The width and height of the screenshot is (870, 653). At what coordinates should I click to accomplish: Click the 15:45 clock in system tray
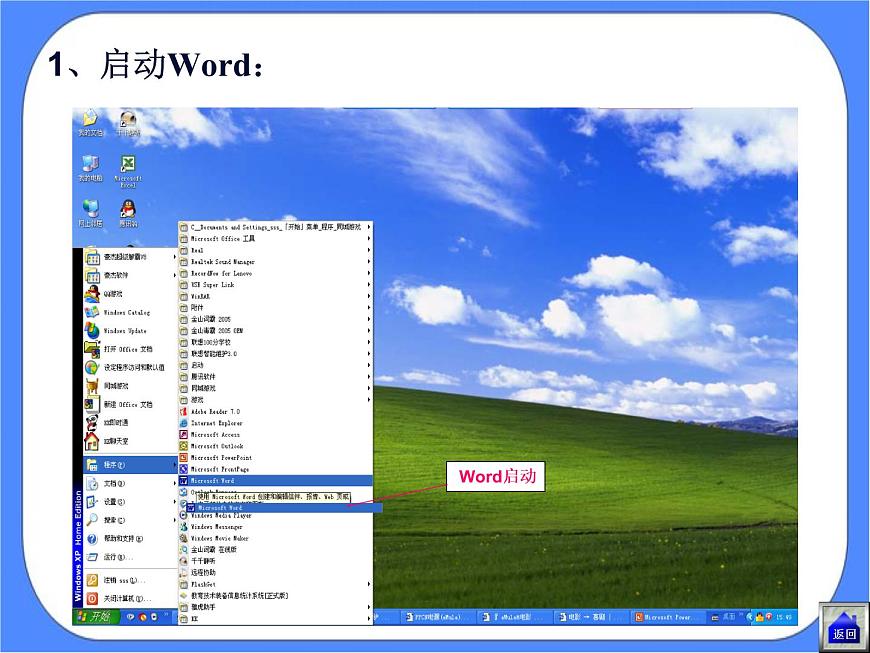click(x=784, y=617)
